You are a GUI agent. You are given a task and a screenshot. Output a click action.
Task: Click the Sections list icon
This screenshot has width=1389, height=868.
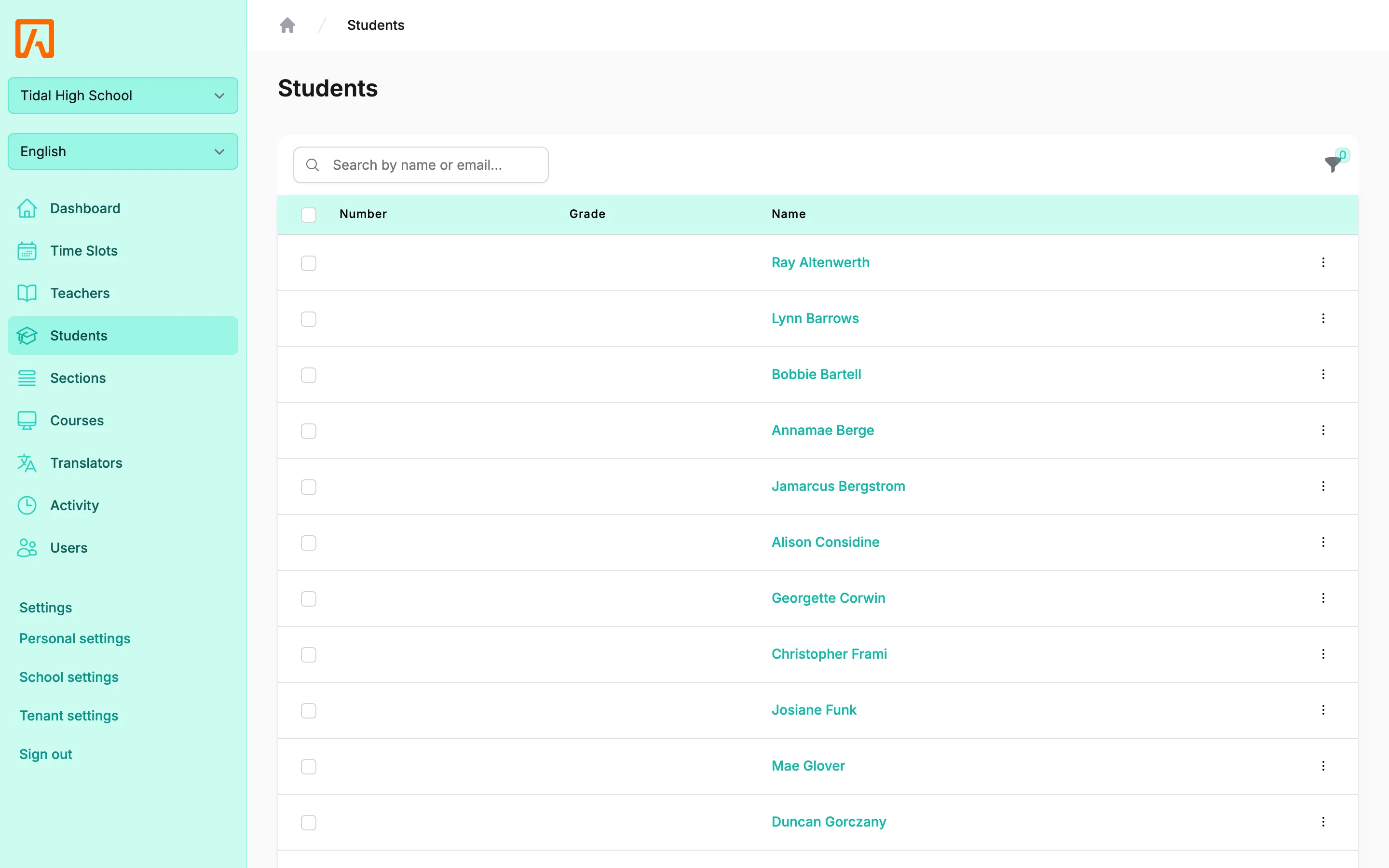pos(27,379)
